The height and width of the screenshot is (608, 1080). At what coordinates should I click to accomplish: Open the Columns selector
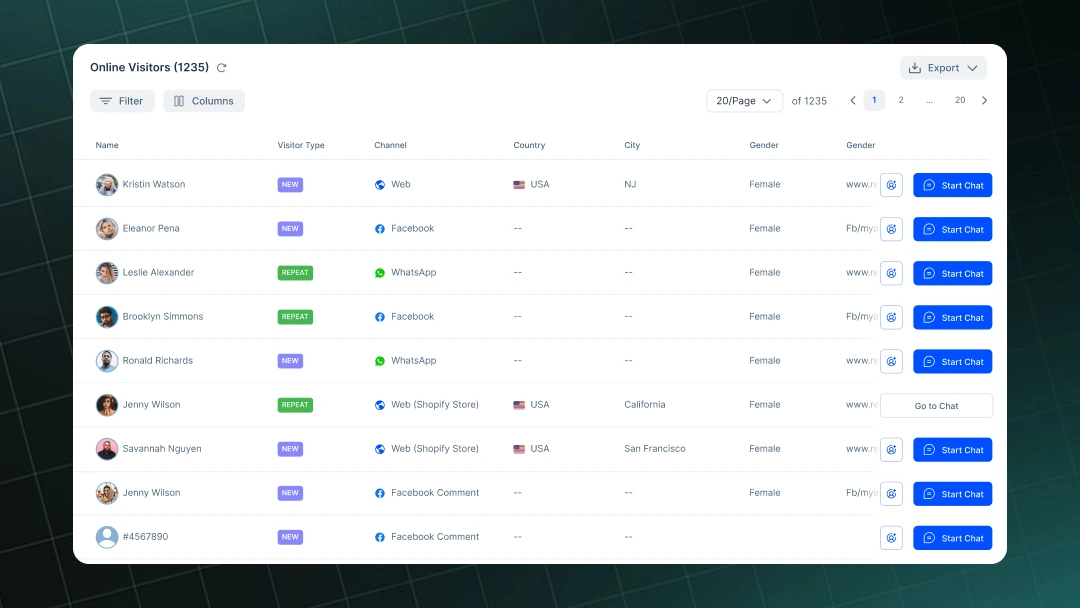[204, 101]
